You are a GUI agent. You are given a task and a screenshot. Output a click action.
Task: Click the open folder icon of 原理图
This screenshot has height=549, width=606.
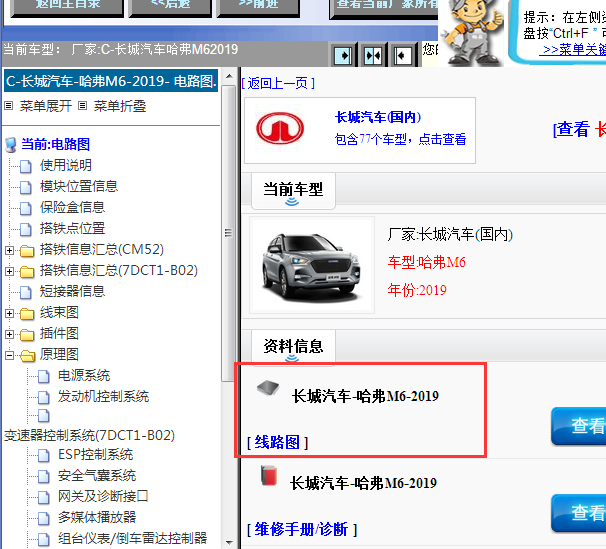[x=27, y=355]
